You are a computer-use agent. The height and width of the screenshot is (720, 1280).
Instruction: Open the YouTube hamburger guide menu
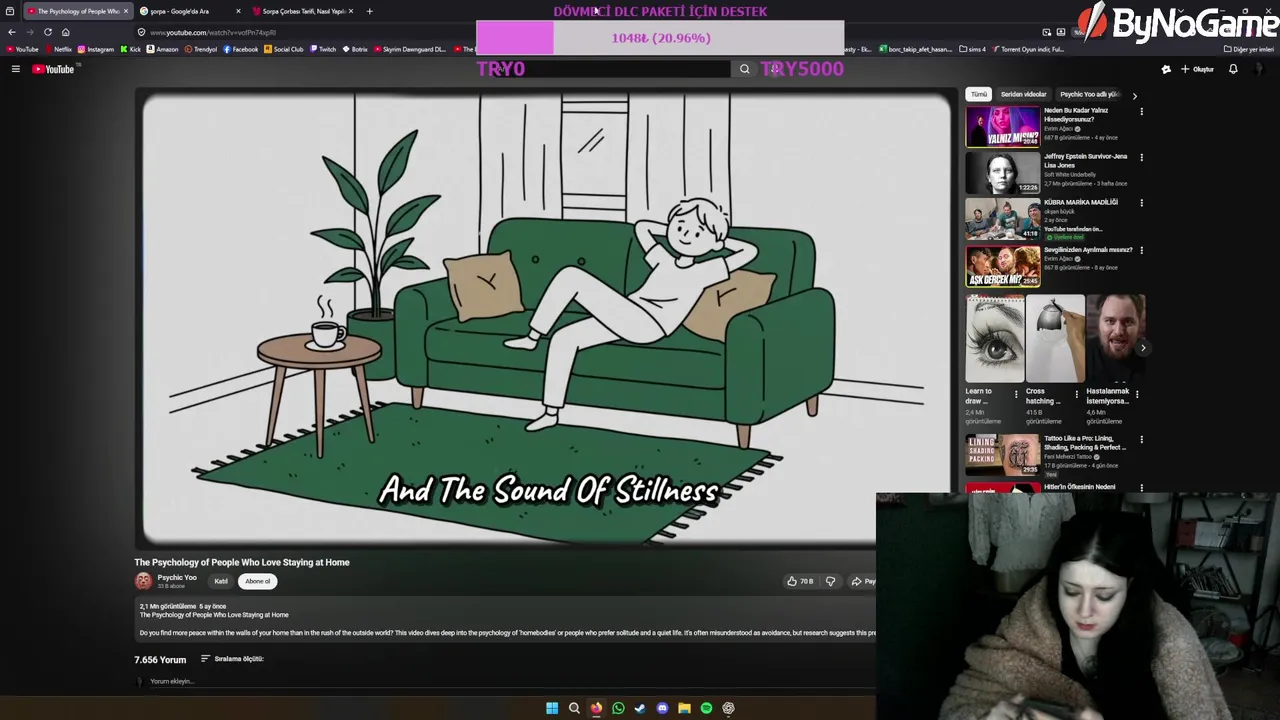point(16,69)
